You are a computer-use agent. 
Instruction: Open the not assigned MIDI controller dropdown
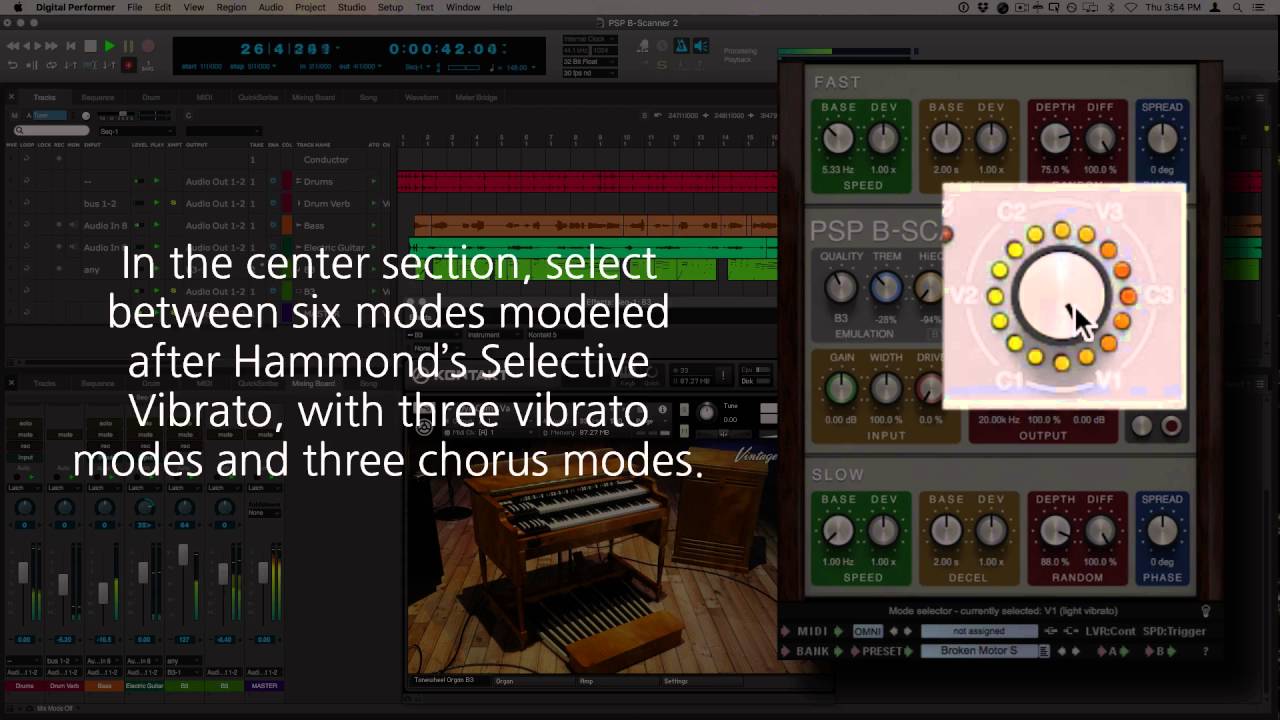979,631
